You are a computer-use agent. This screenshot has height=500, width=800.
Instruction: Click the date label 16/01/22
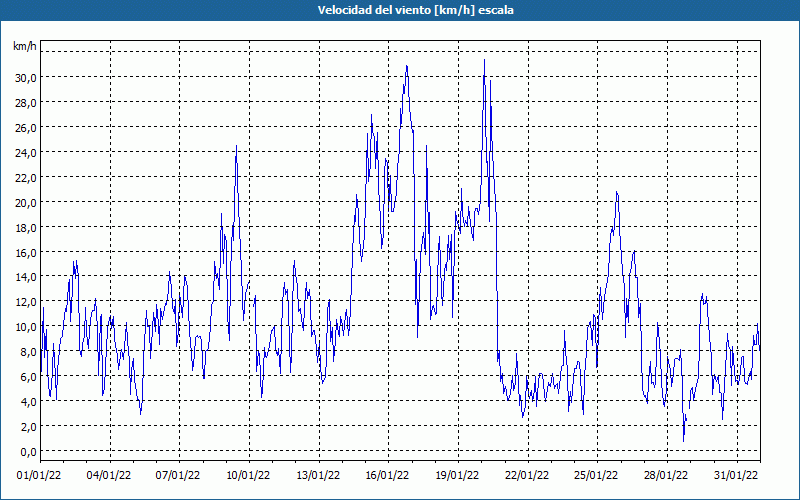[x=387, y=476]
